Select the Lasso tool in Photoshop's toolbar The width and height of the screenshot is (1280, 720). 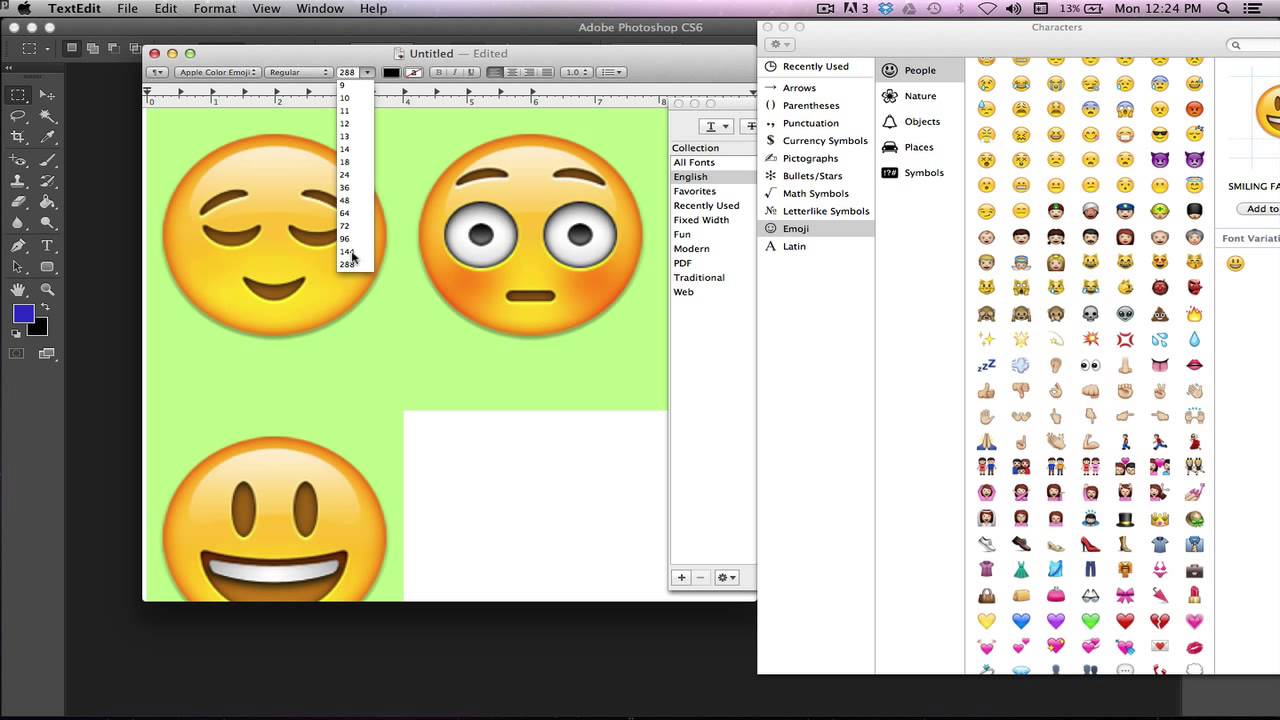pyautogui.click(x=17, y=116)
